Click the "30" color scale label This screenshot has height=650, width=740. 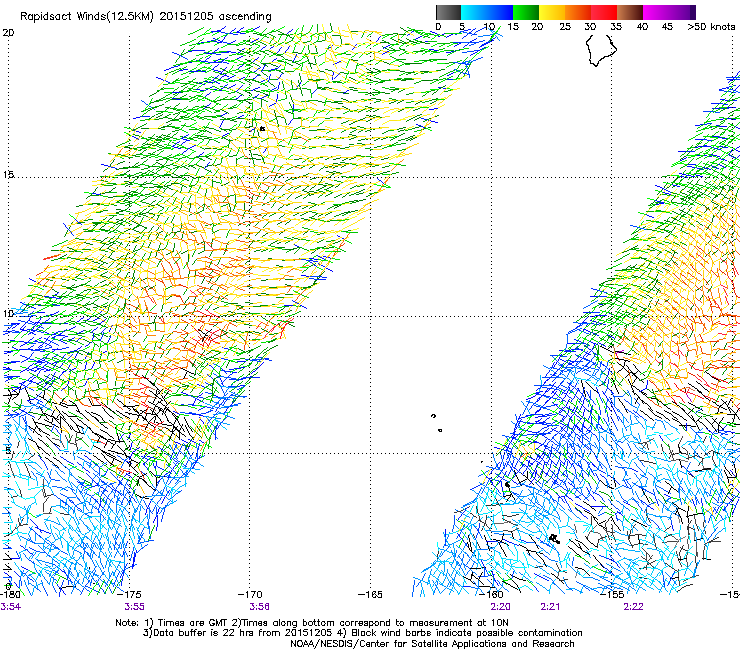pyautogui.click(x=590, y=27)
